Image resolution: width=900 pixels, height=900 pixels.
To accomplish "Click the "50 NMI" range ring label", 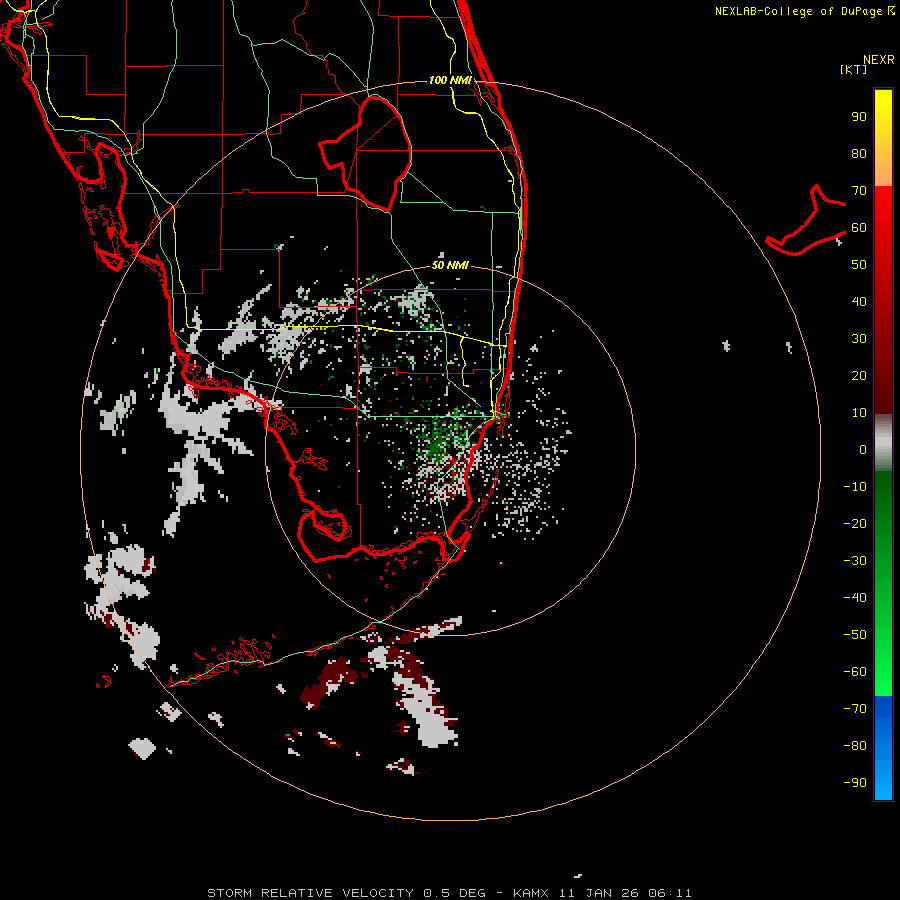I will tap(450, 265).
